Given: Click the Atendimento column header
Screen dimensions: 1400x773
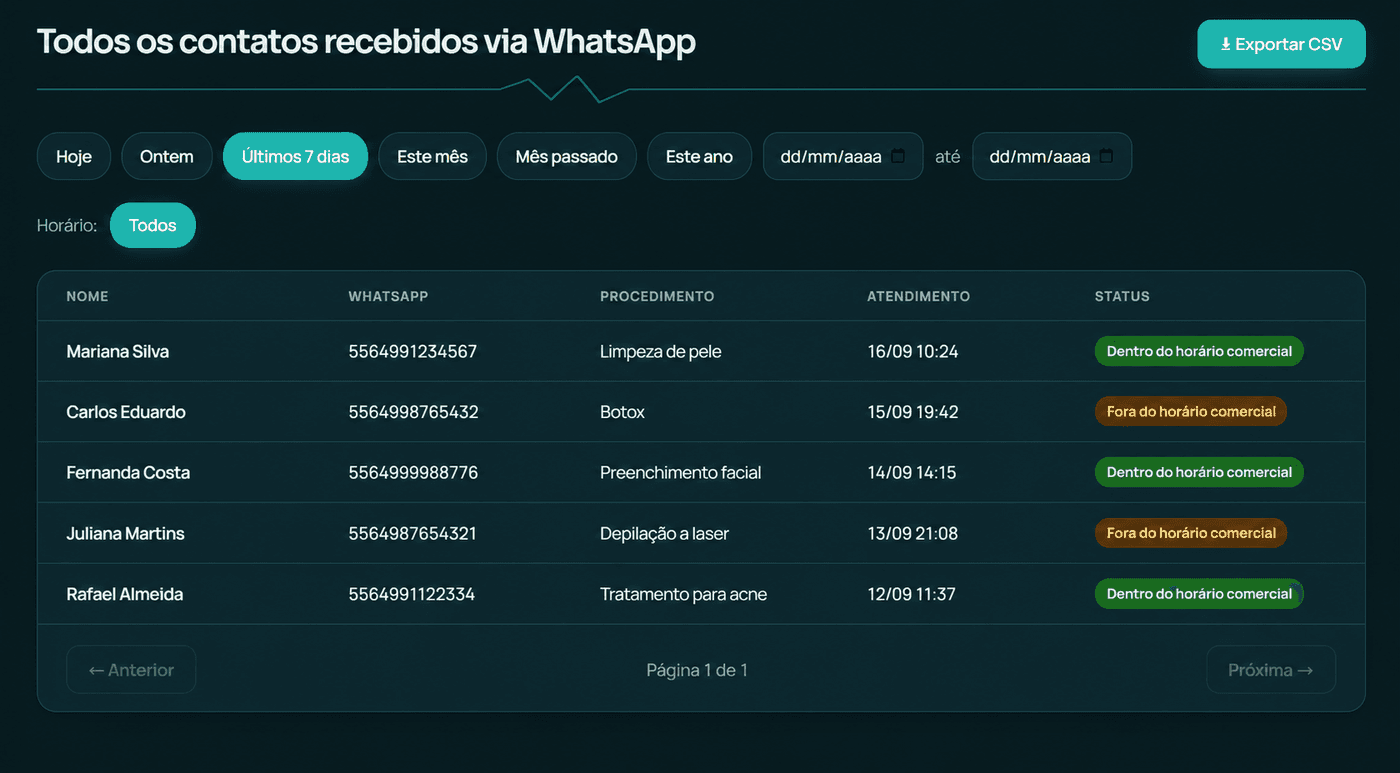Looking at the screenshot, I should coord(918,296).
